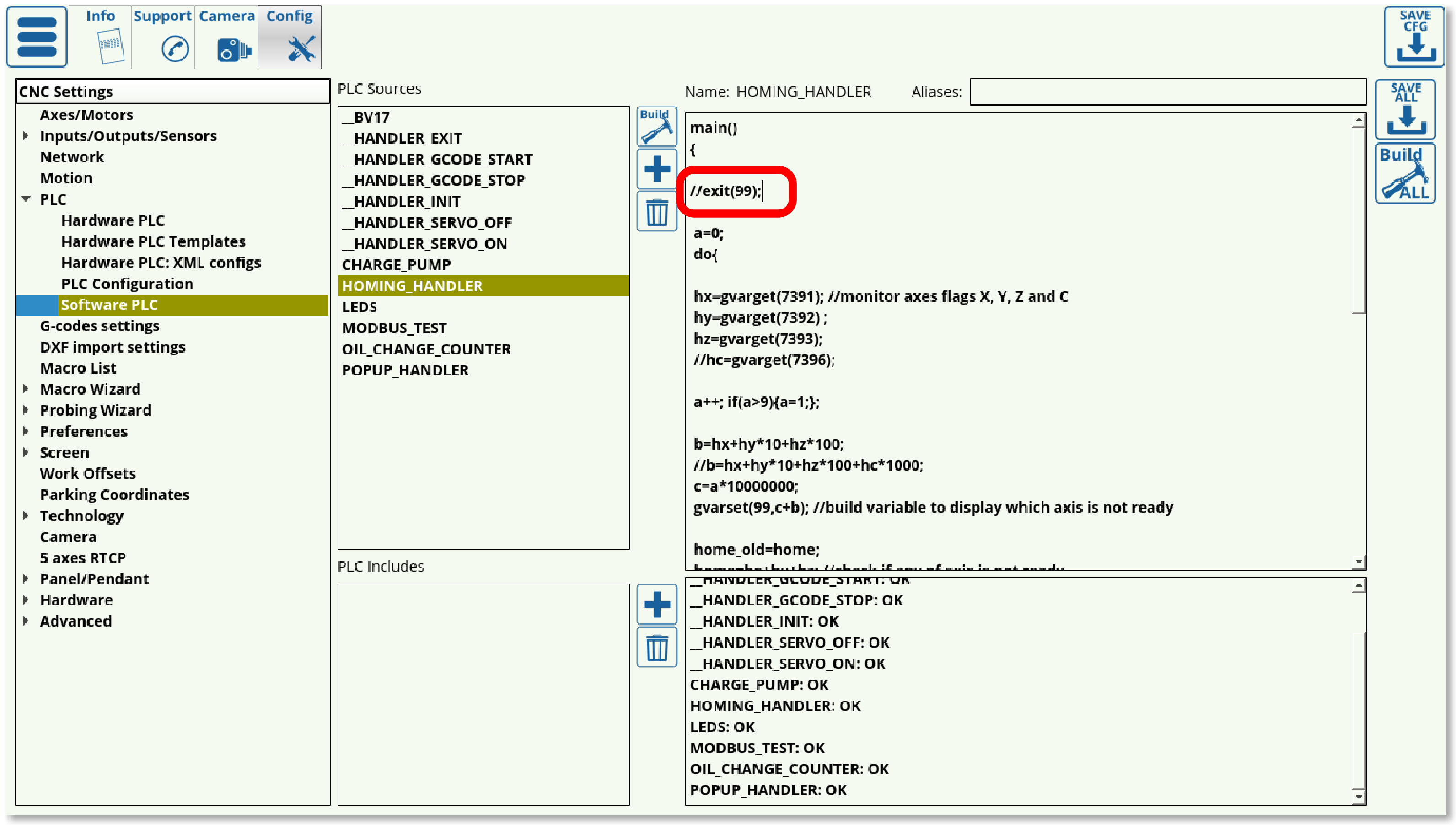1456x825 pixels.
Task: Add a new PLC source with plus icon
Action: click(656, 169)
